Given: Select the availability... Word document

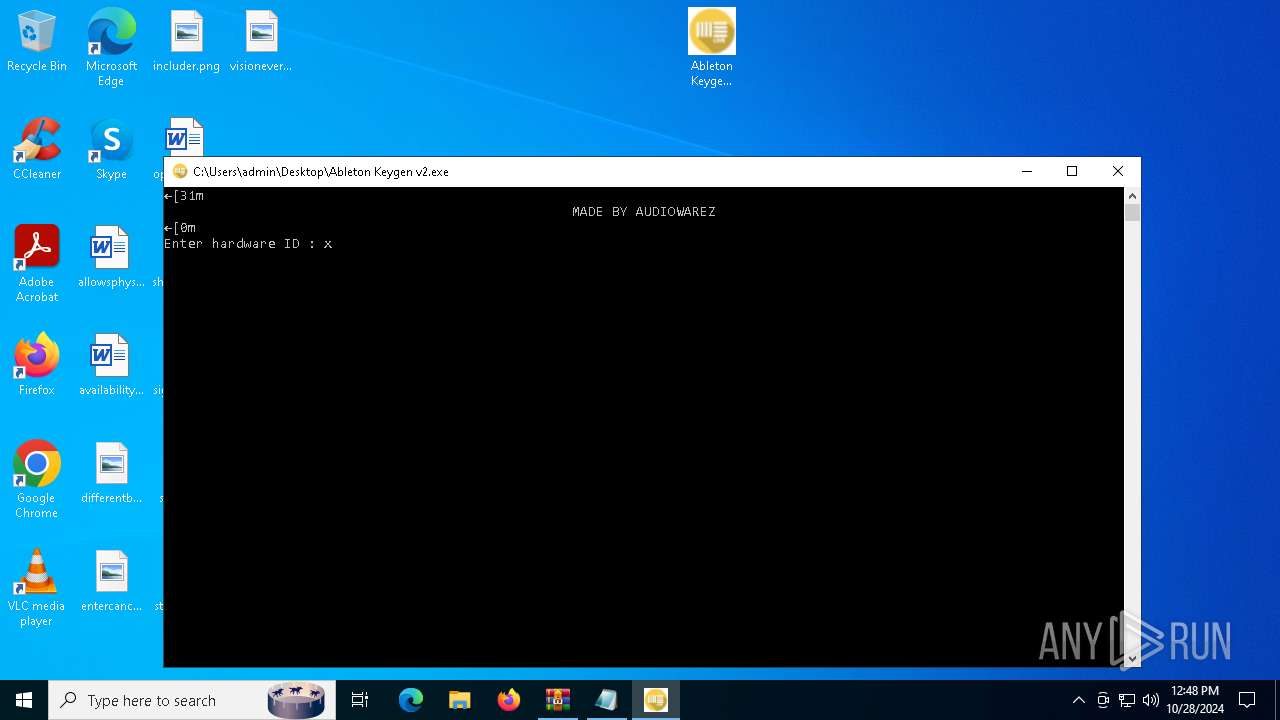Looking at the screenshot, I should click(x=111, y=365).
